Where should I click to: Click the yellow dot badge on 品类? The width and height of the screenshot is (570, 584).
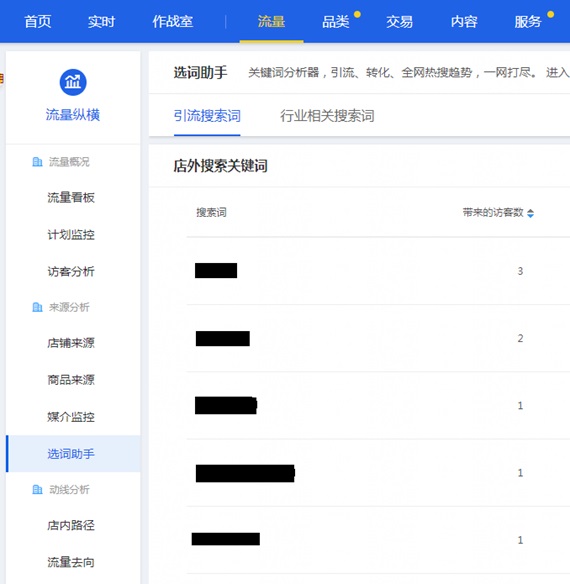click(357, 15)
